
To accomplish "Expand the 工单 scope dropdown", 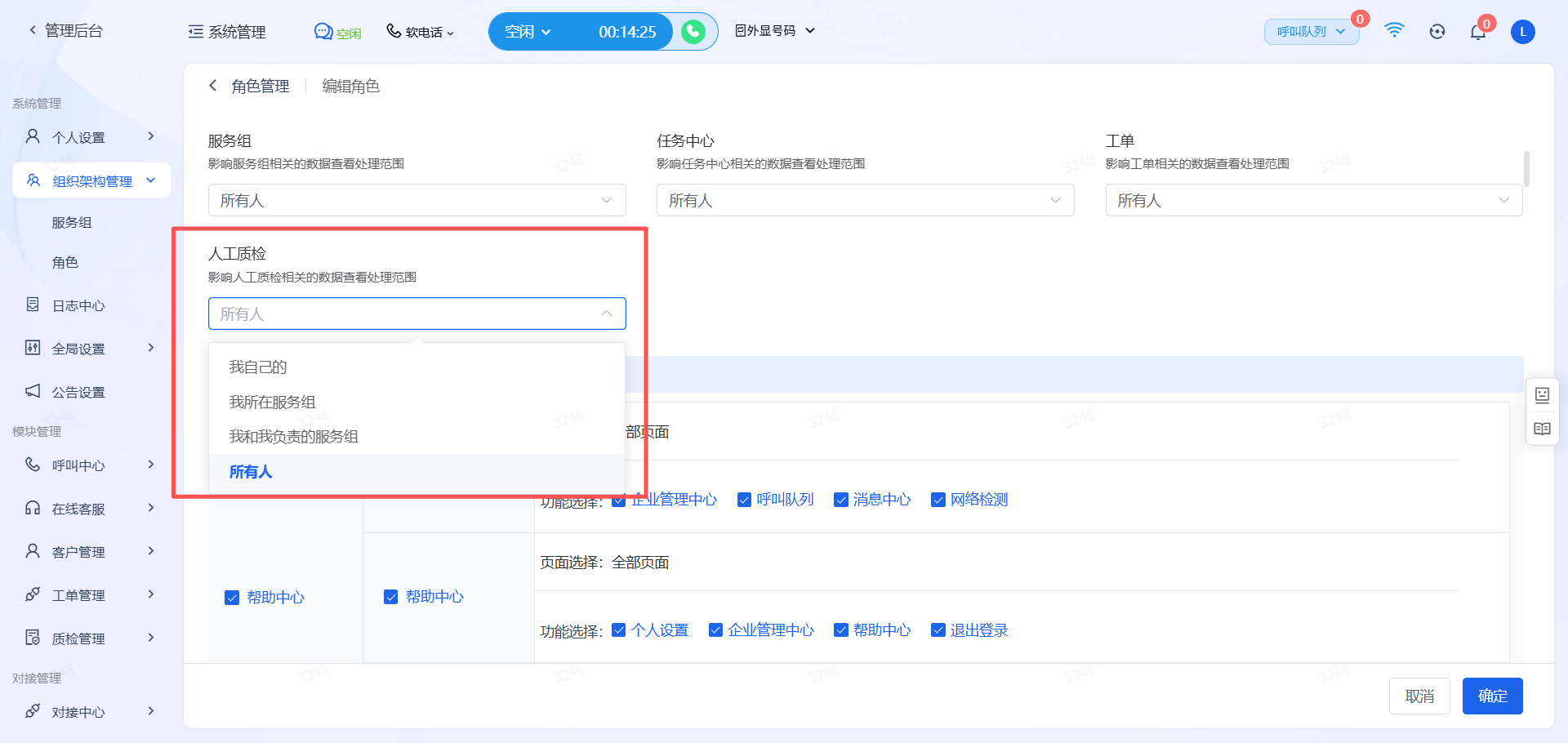I will [x=1313, y=200].
